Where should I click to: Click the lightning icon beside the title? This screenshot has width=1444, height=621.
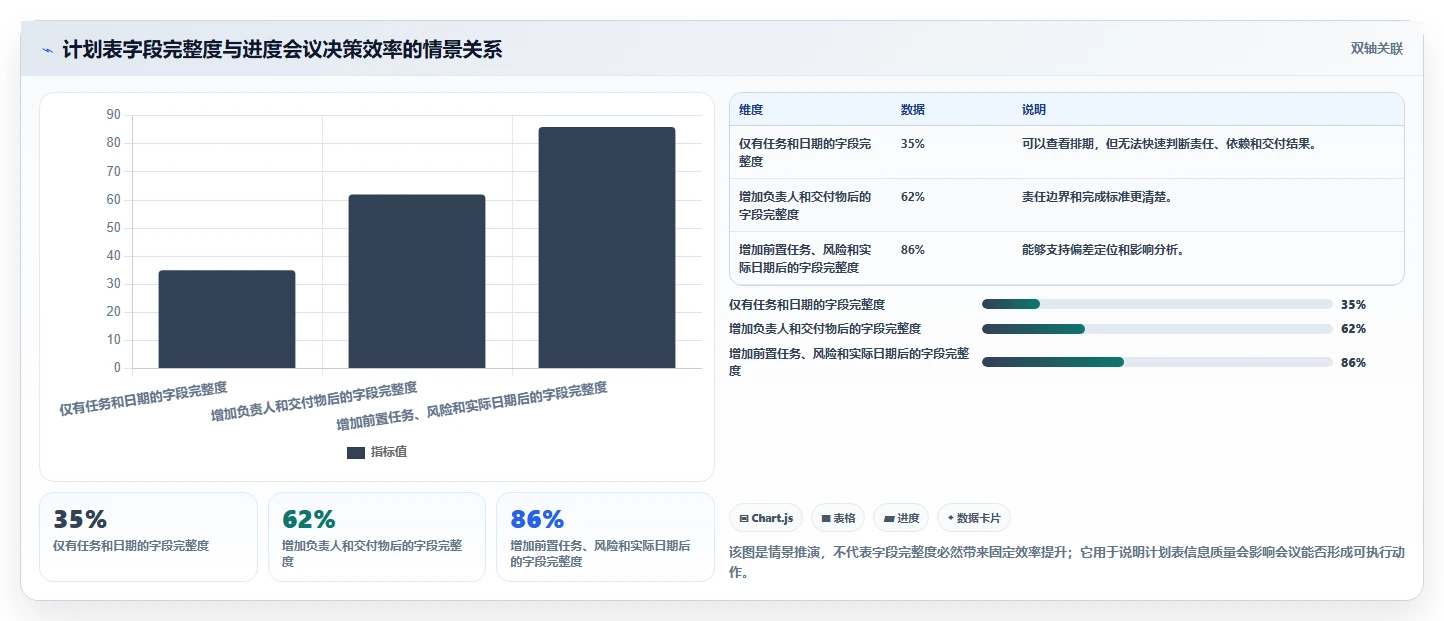coord(48,50)
